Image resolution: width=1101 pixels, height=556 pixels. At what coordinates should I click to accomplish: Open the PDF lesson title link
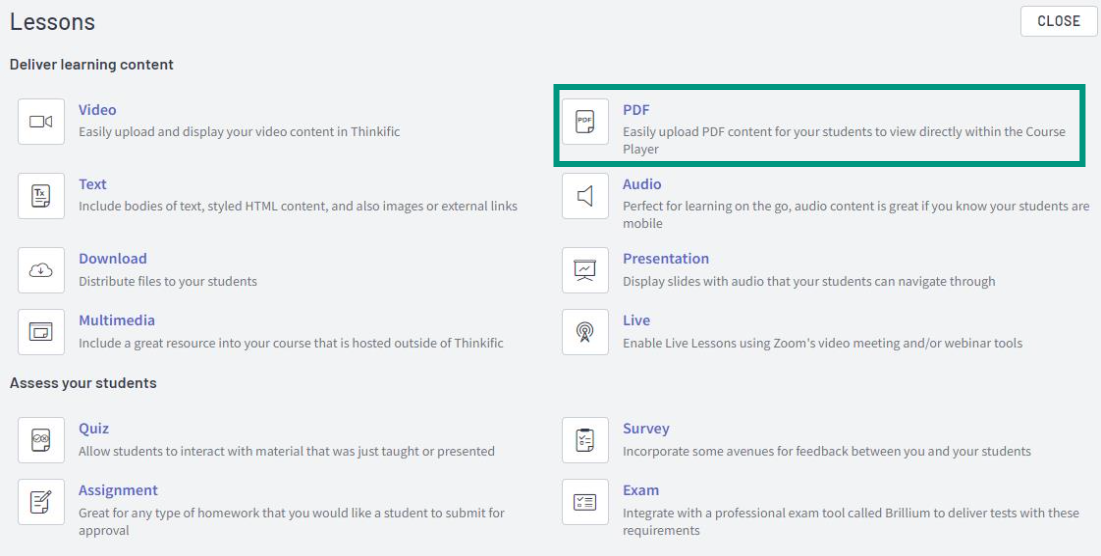pos(636,110)
